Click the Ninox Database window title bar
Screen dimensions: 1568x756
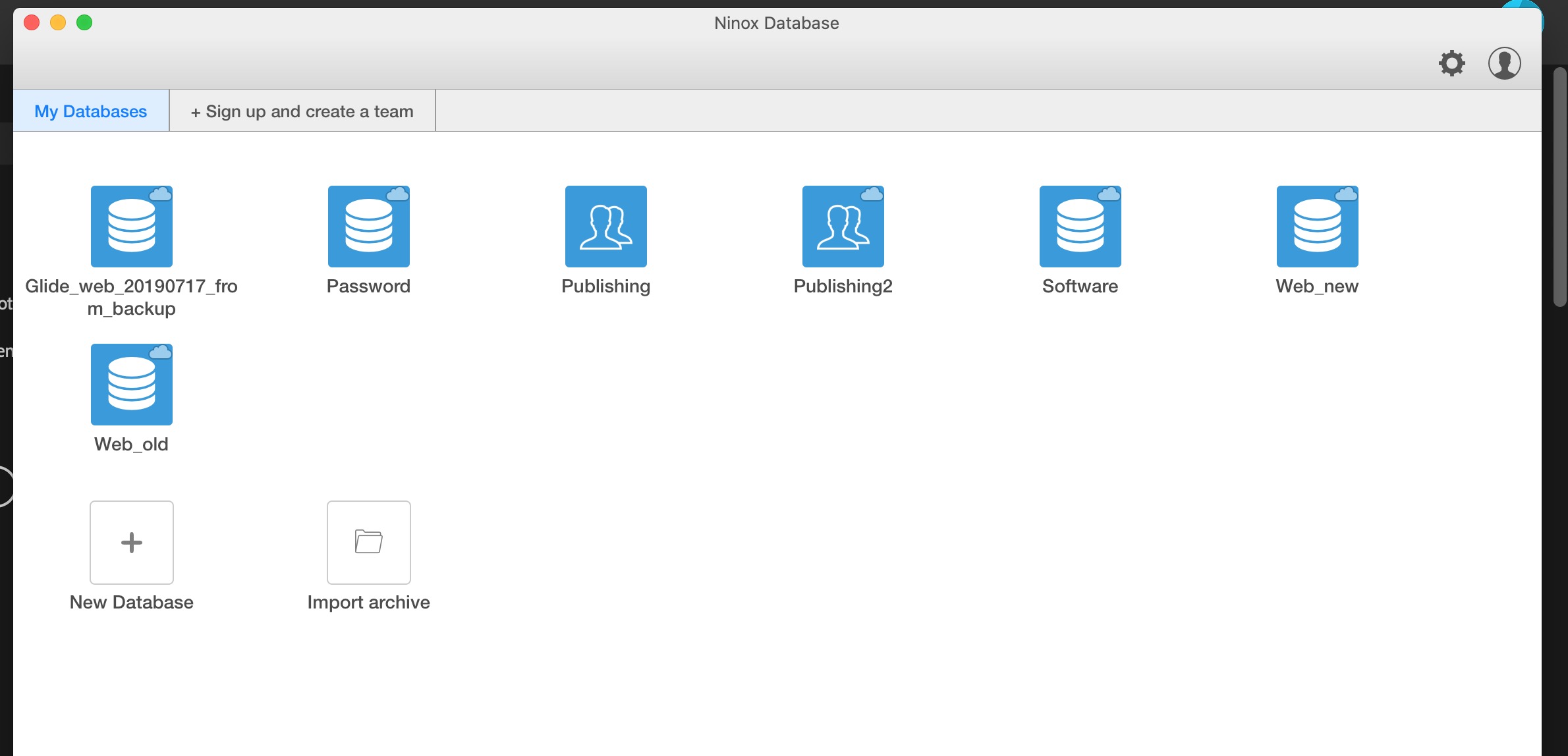point(776,24)
